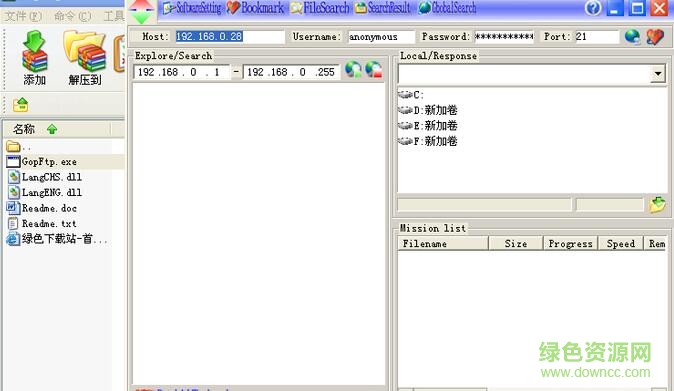Click the up-folder icon in the archive window
674x391 pixels.
click(20, 104)
